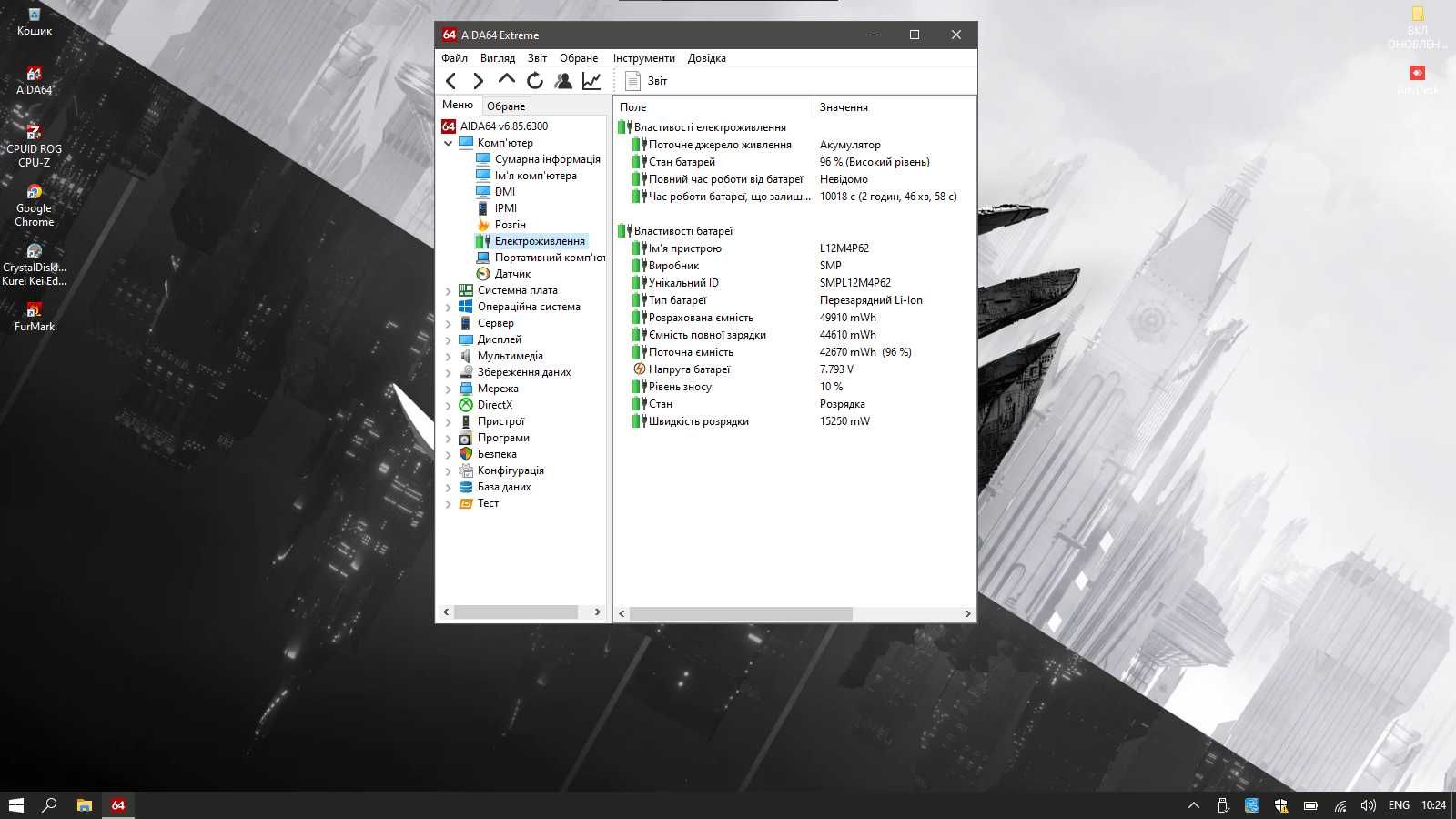
Task: Open the Інструменти menu
Action: tap(643, 57)
